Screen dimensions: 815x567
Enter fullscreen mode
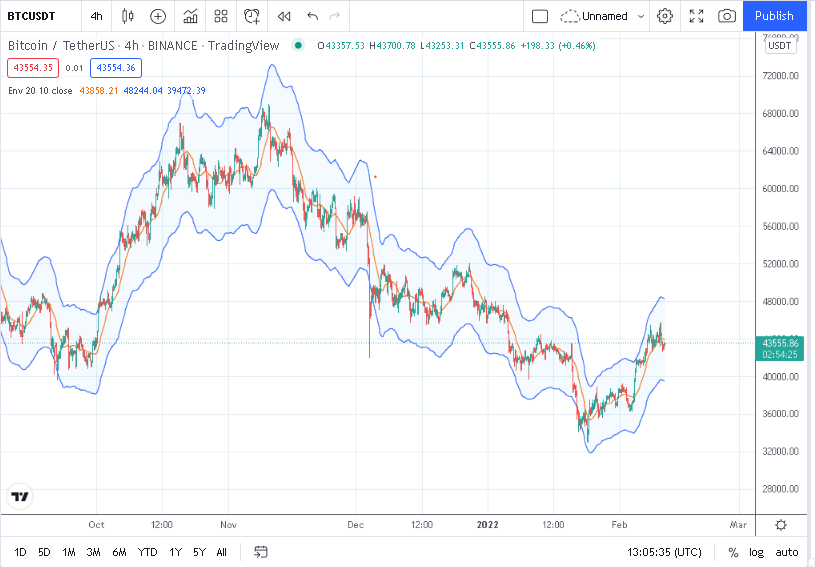pyautogui.click(x=696, y=16)
